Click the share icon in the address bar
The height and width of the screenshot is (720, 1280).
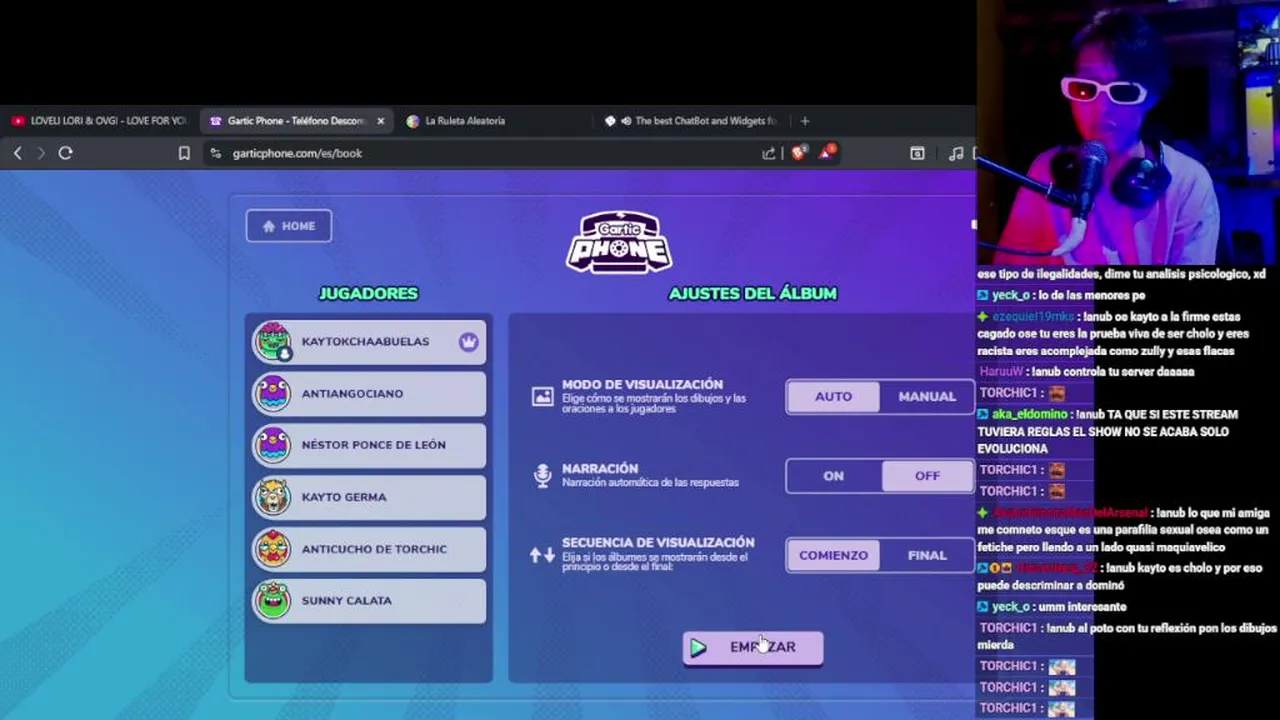[x=768, y=153]
